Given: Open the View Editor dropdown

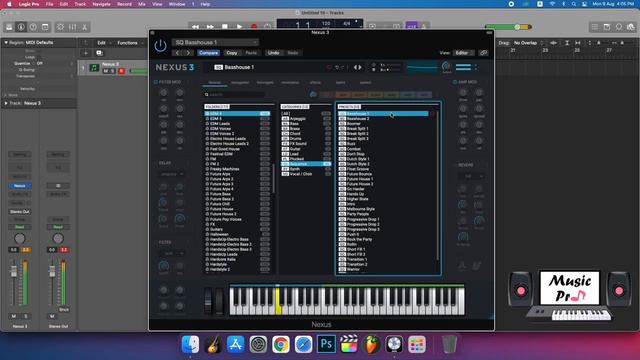Looking at the screenshot, I should point(464,53).
